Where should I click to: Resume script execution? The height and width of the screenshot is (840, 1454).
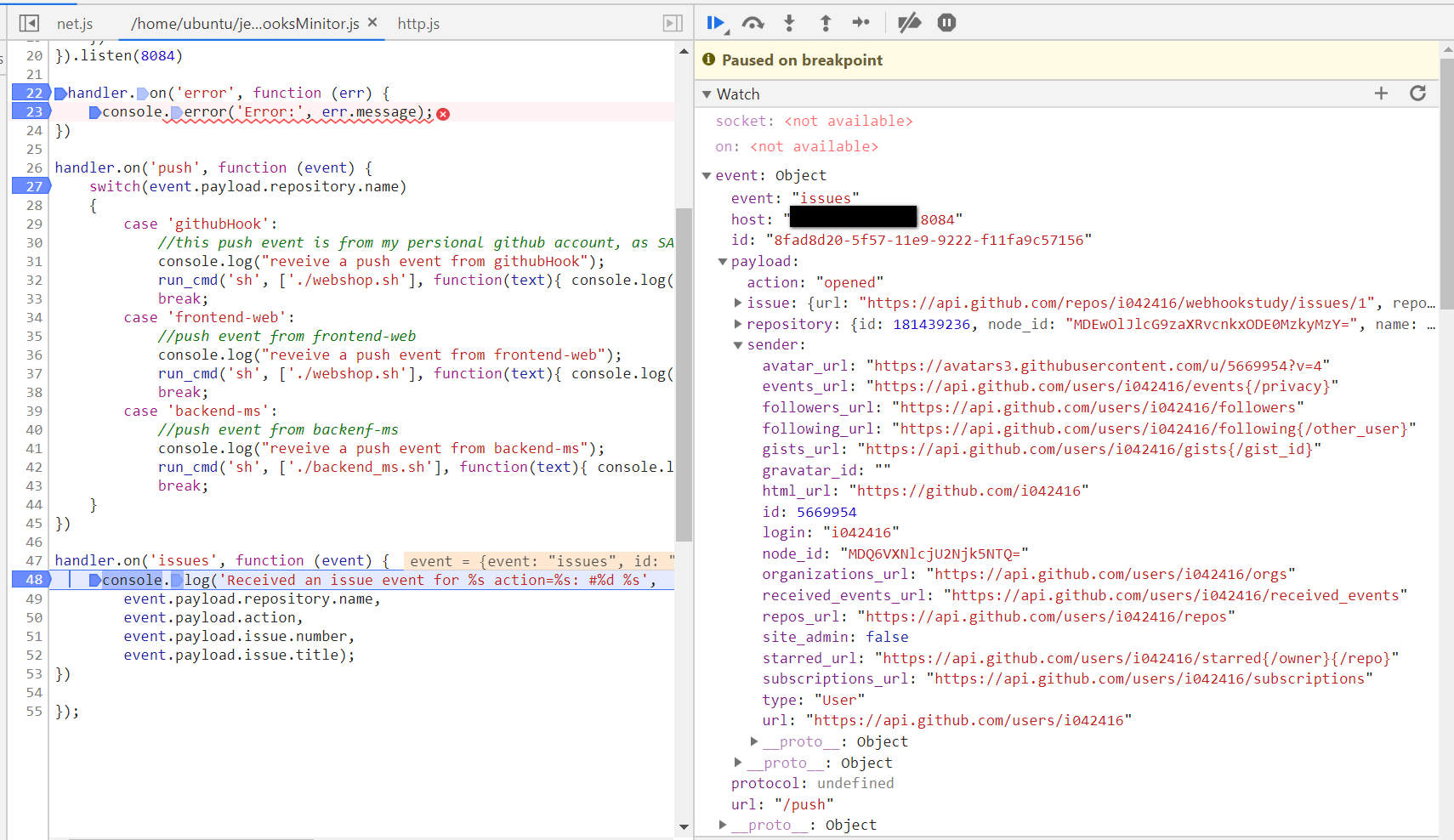point(716,23)
